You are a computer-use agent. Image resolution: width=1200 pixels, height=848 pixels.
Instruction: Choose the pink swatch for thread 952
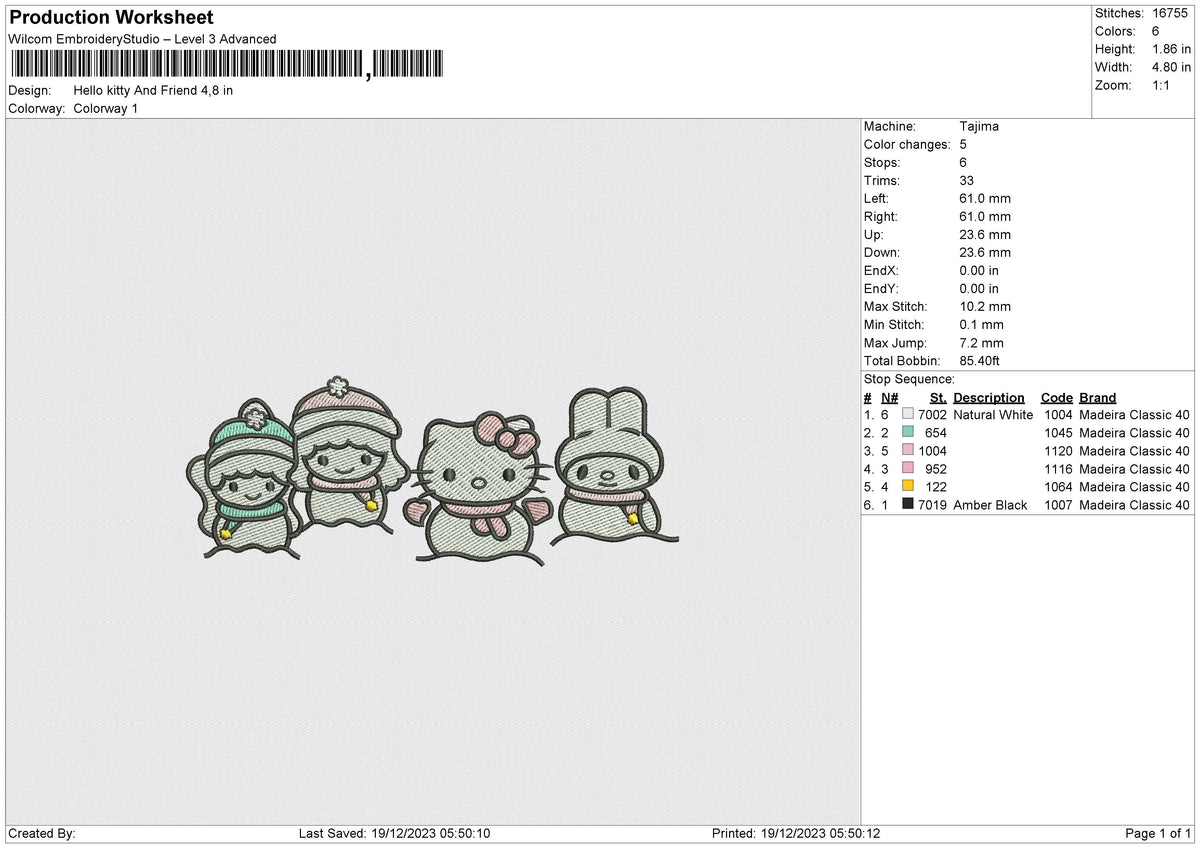tap(908, 469)
